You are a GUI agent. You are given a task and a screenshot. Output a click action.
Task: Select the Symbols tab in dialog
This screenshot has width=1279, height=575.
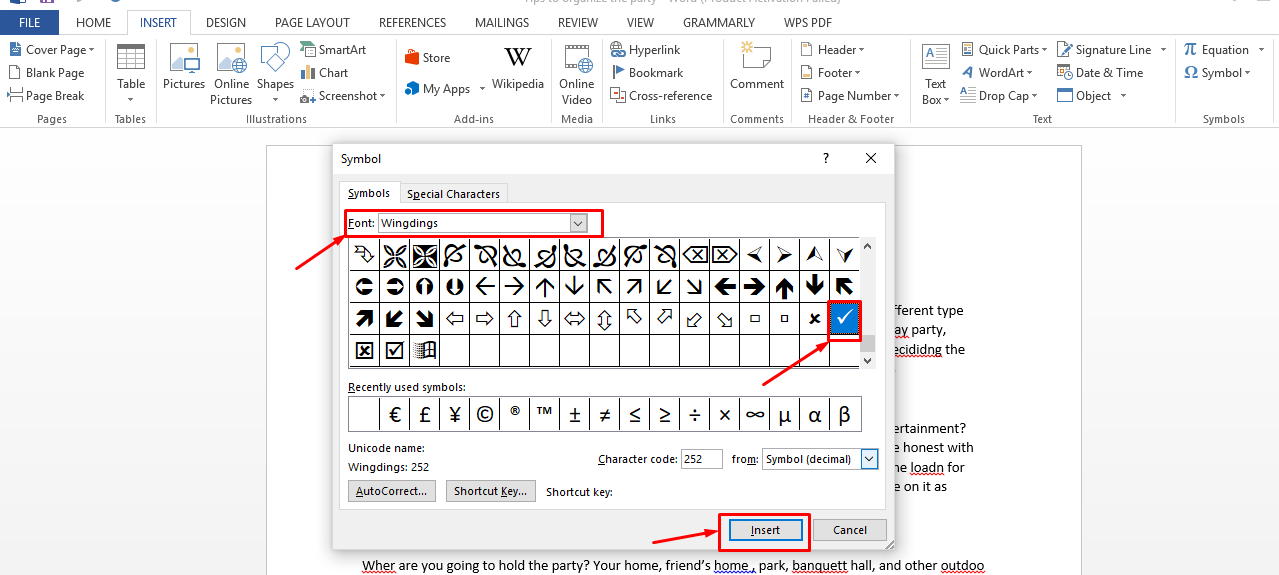pyautogui.click(x=369, y=193)
